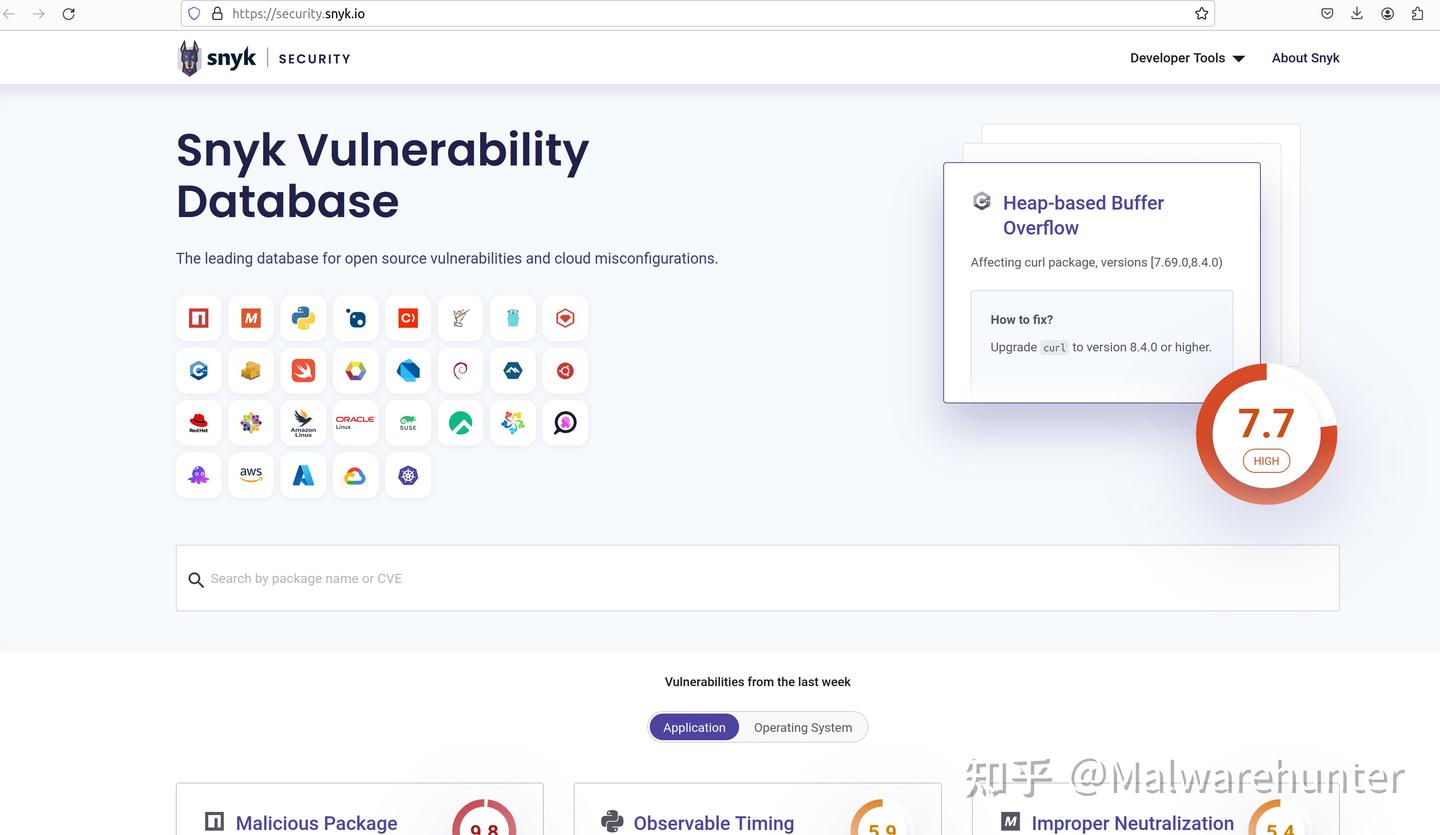Open the npm ecosystem icon
This screenshot has width=1440, height=835.
198,318
